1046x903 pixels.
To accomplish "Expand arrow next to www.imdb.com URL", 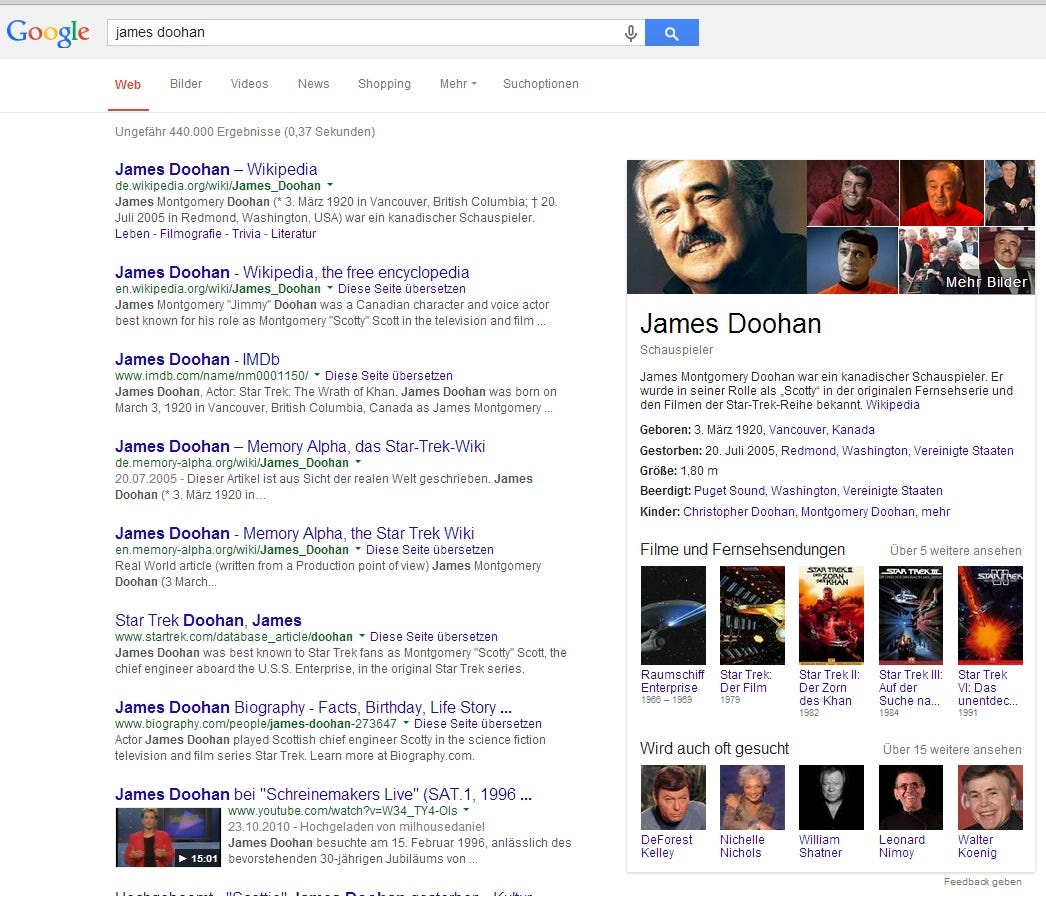I will click(x=317, y=375).
